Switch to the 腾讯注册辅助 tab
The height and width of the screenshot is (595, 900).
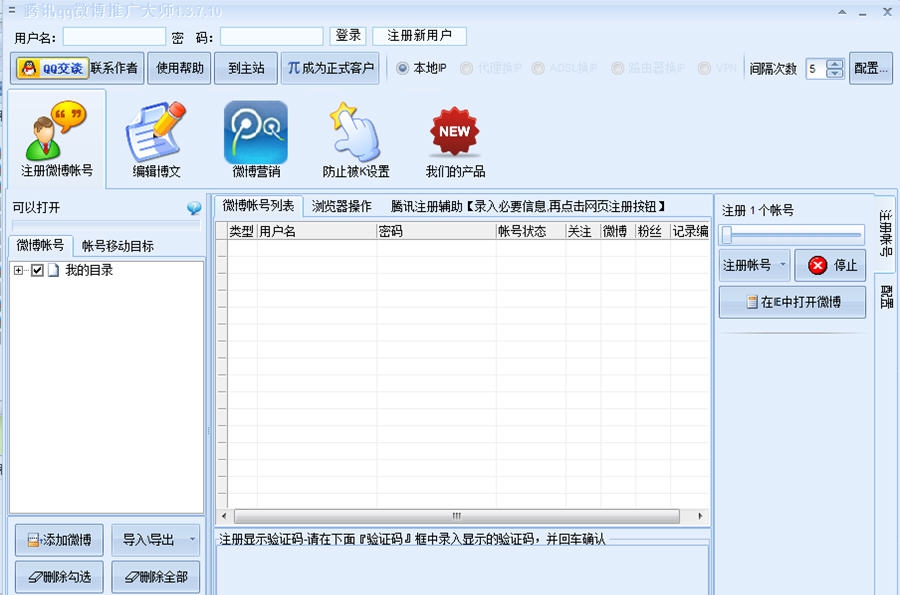tap(527, 207)
